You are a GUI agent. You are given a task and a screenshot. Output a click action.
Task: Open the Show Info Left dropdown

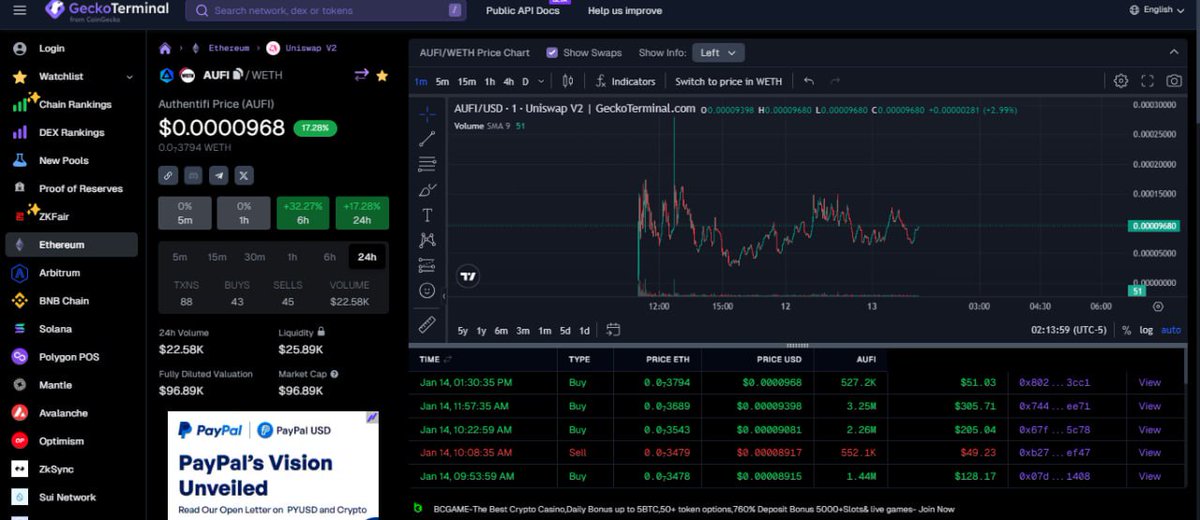point(717,53)
